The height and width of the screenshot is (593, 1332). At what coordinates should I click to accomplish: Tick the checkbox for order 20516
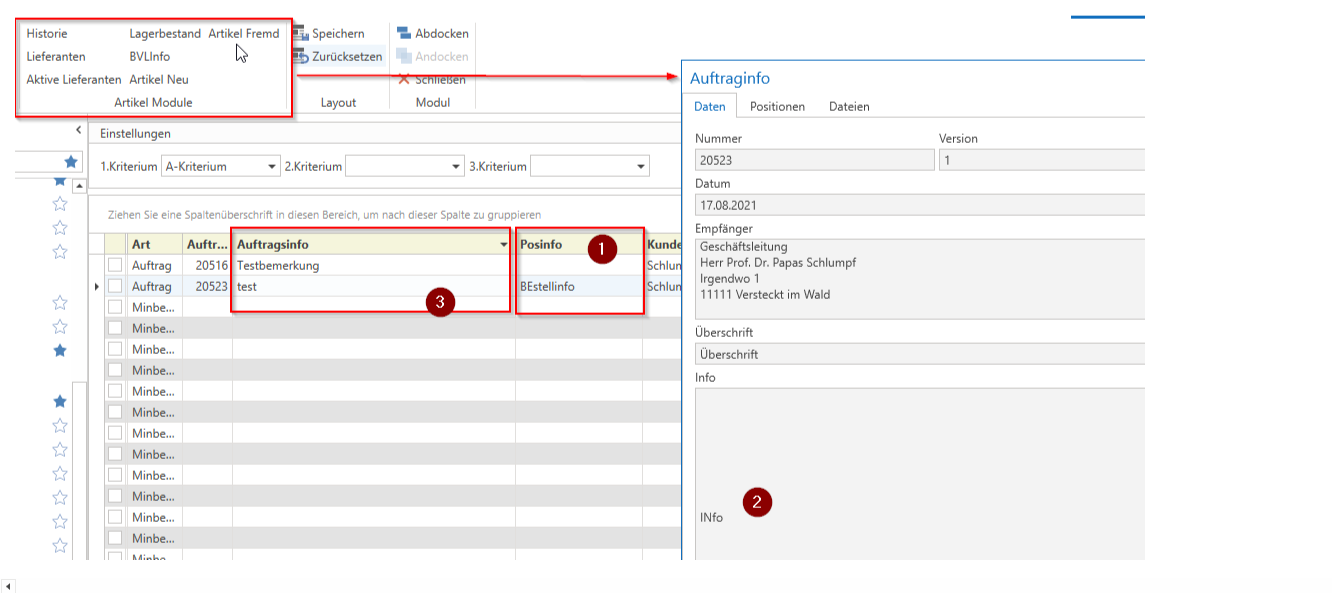(x=115, y=266)
